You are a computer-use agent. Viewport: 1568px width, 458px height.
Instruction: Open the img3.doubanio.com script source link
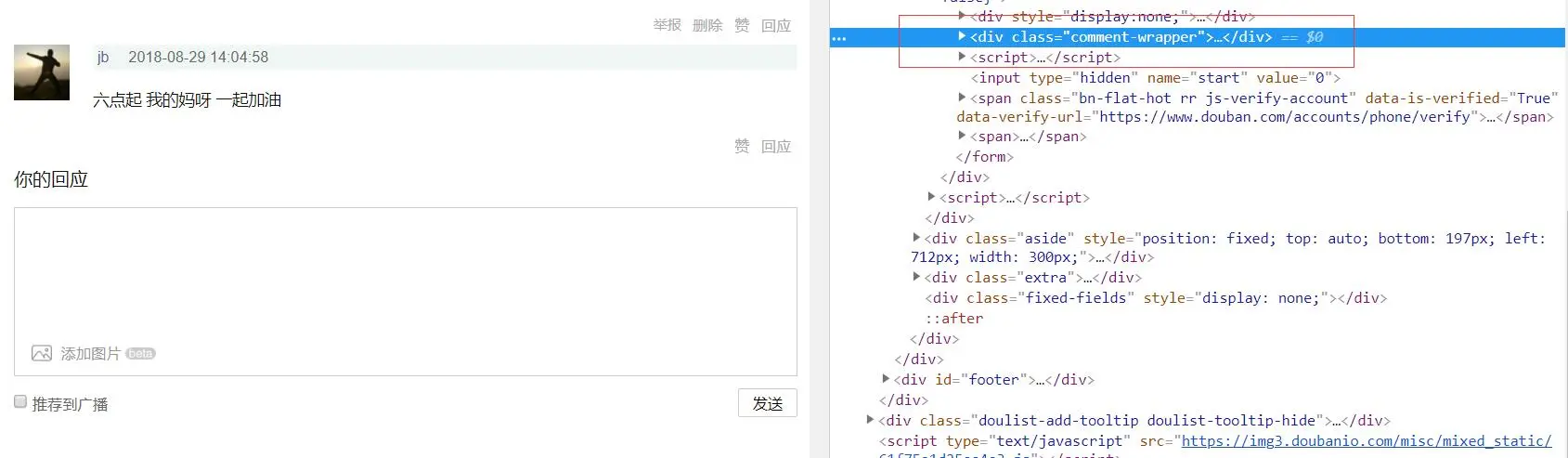pyautogui.click(x=1367, y=440)
